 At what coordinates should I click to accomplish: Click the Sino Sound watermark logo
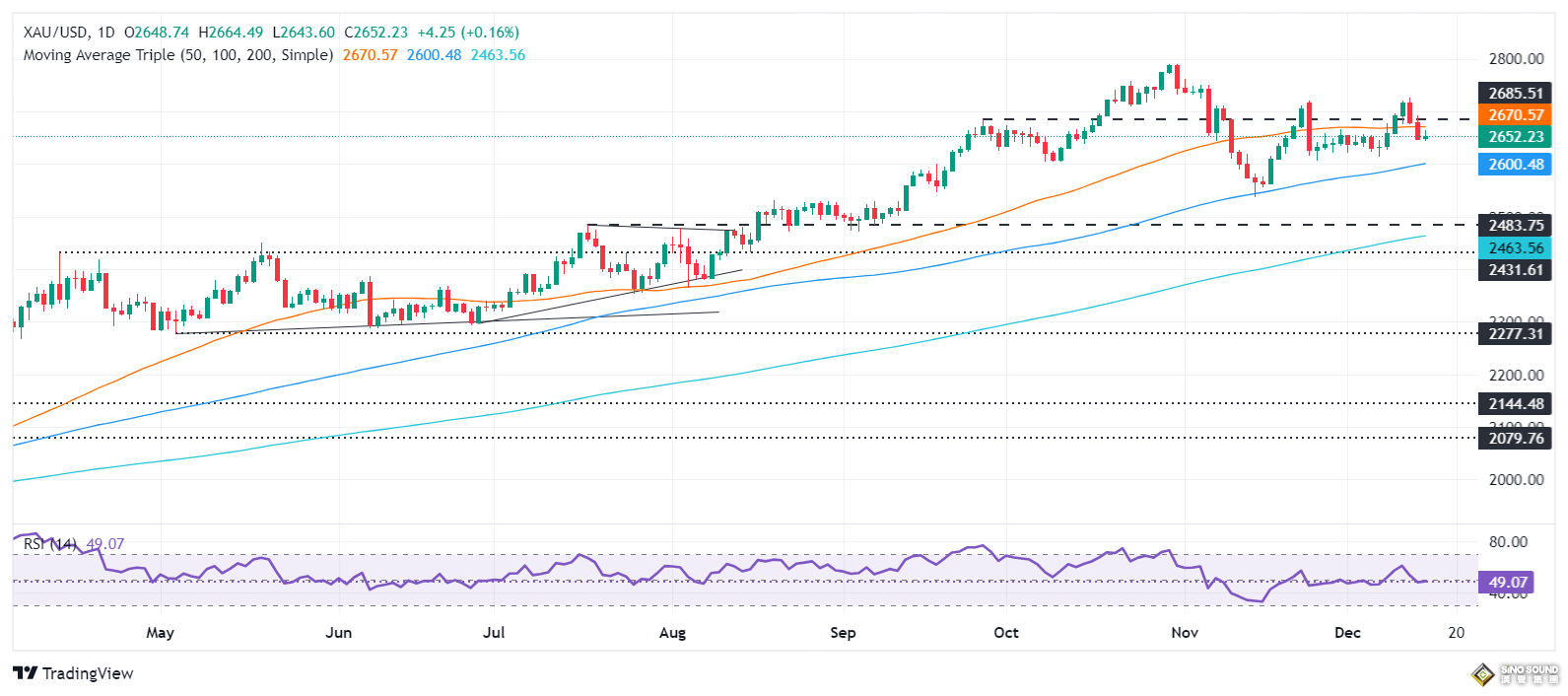[x=1515, y=674]
